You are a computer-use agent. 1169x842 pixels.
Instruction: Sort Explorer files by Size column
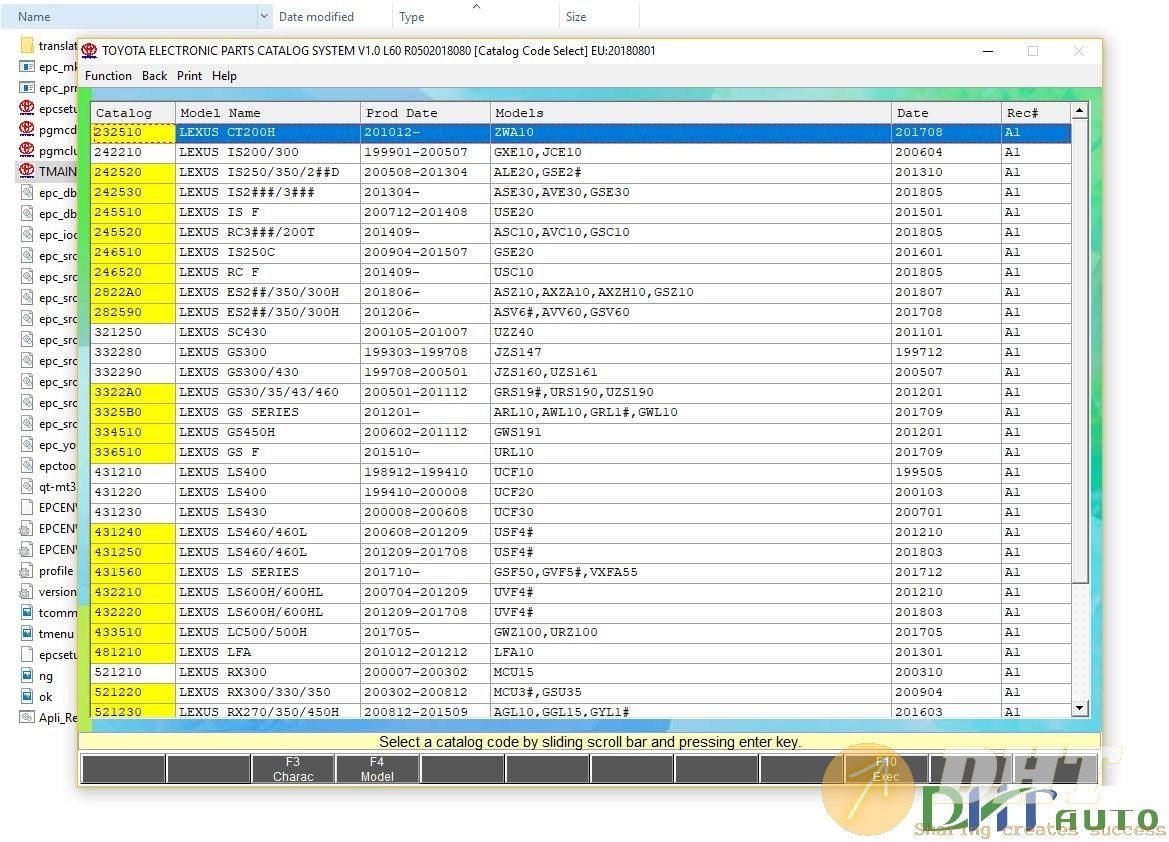tap(599, 16)
